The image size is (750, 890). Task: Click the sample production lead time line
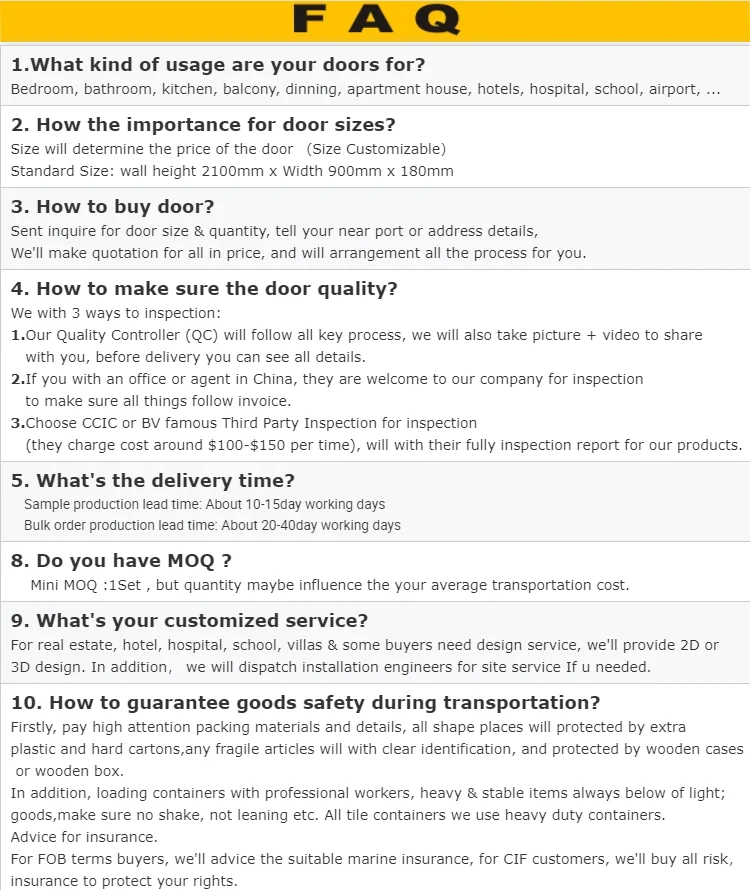click(x=204, y=505)
